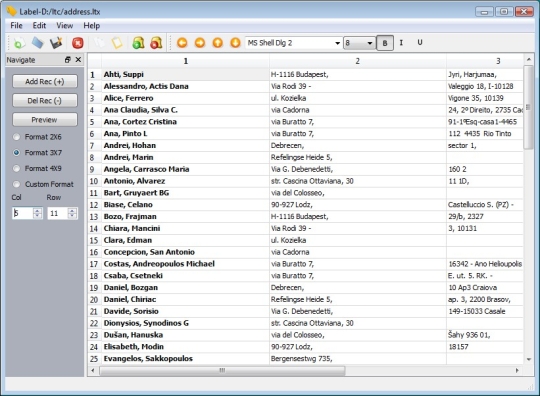Click the orange up arrow icon
The image size is (540, 396).
pos(218,43)
